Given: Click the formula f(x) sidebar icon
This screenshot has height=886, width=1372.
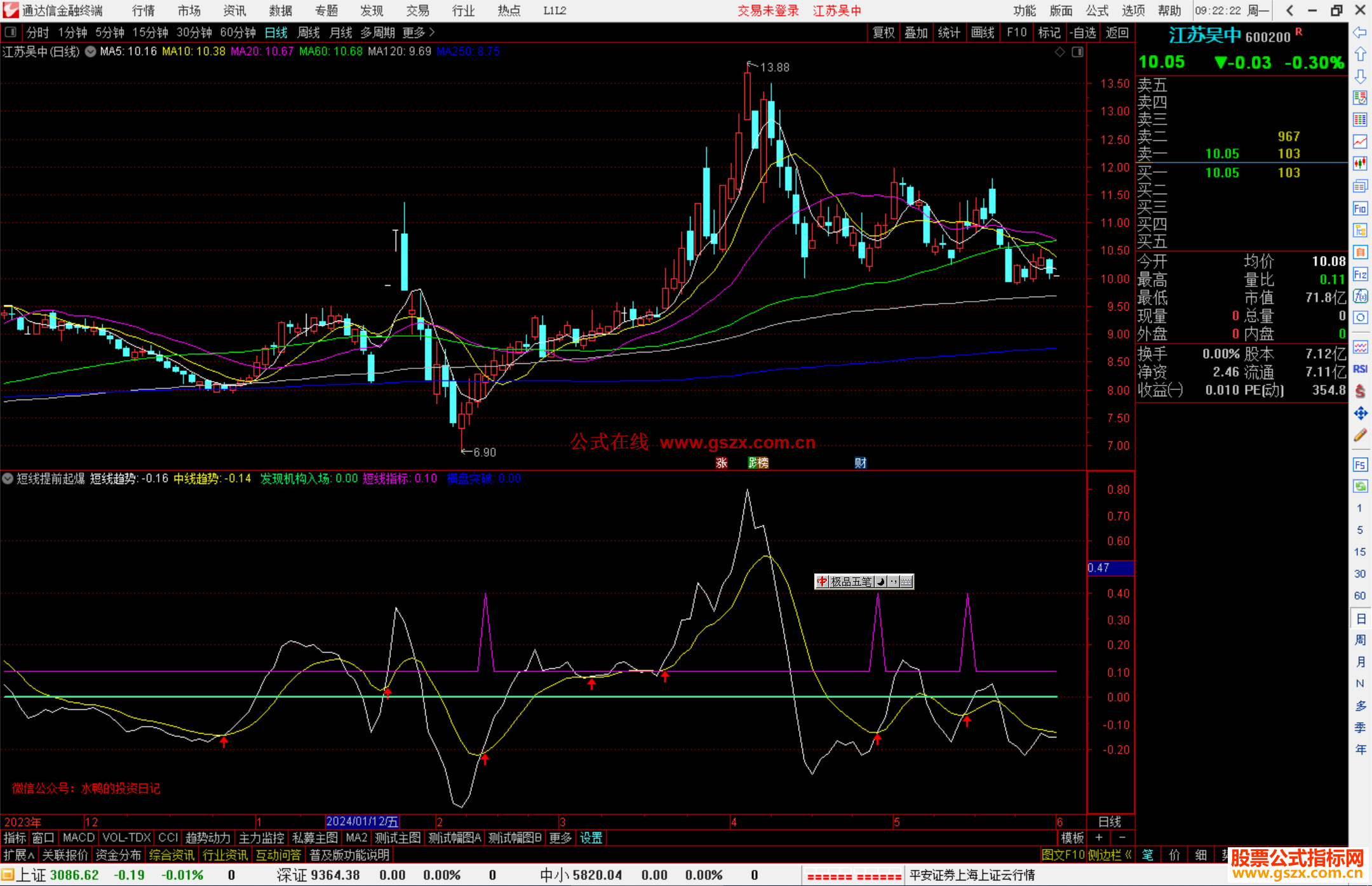Looking at the screenshot, I should (1360, 296).
